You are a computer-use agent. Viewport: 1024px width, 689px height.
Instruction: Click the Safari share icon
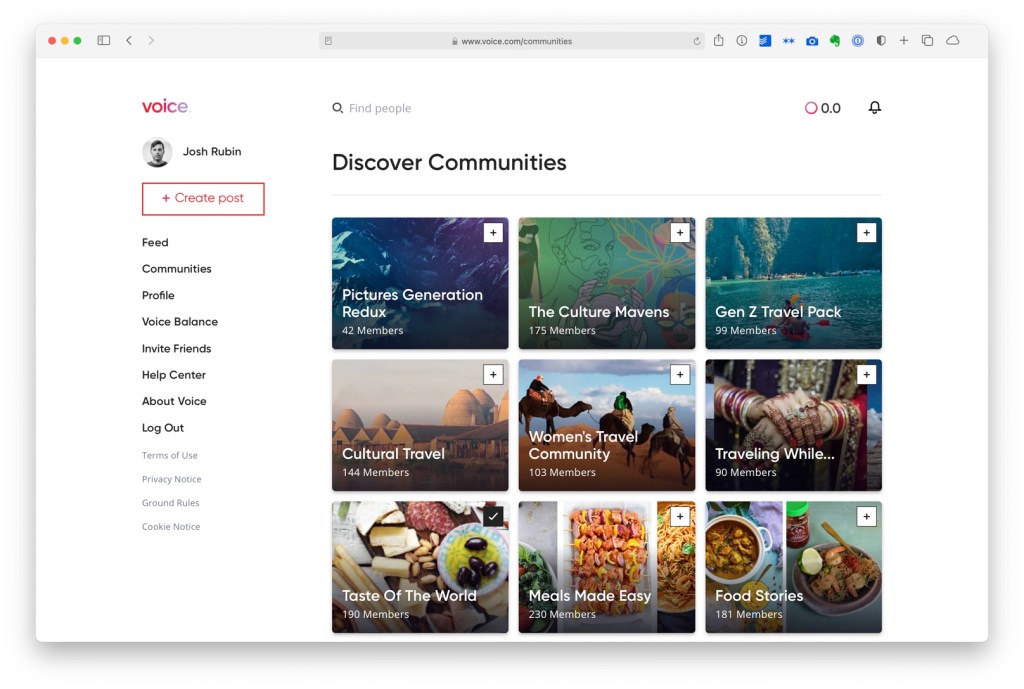point(718,41)
